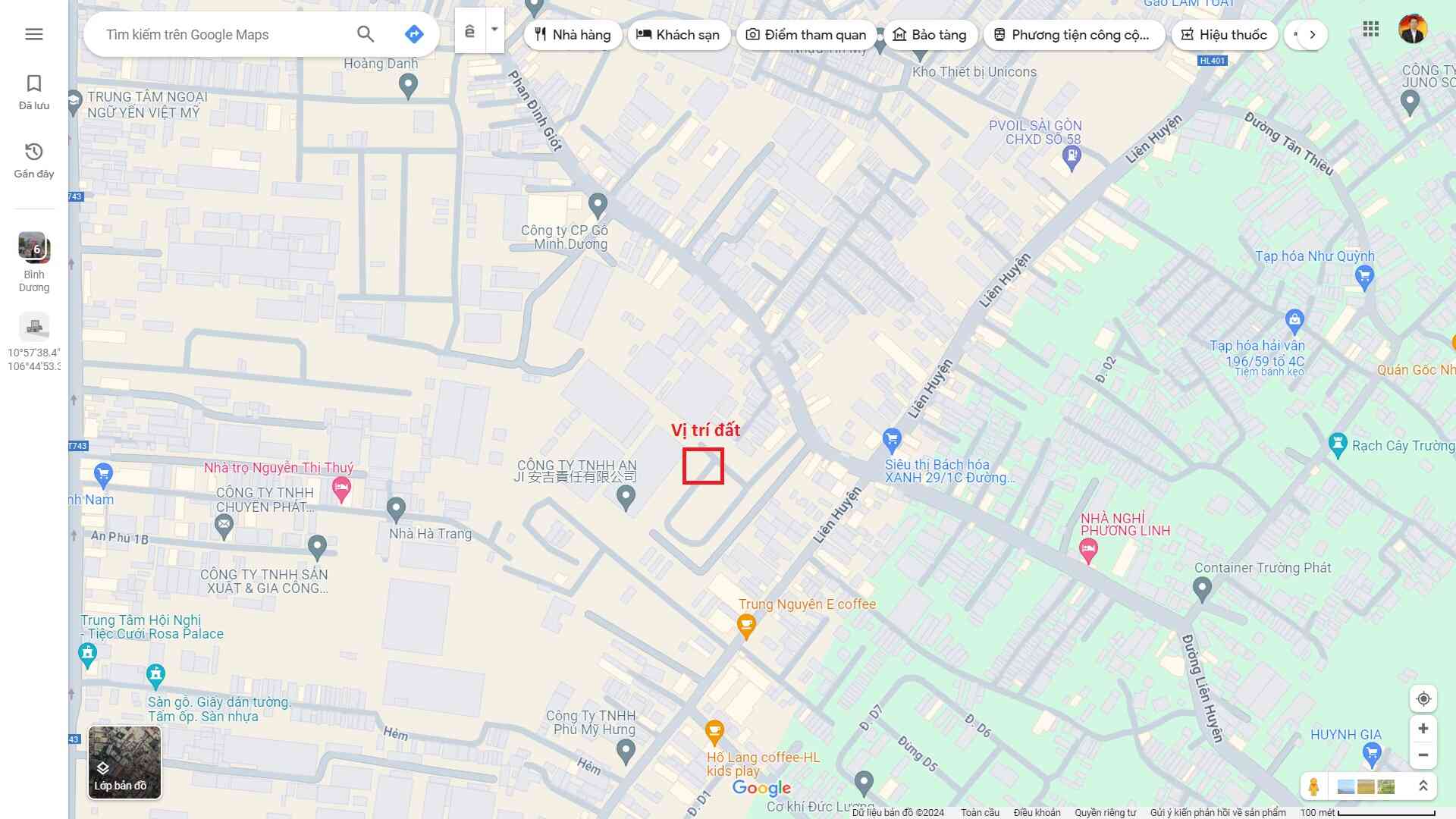Expand the transit mode dropdown arrow
1456x819 pixels.
(494, 30)
